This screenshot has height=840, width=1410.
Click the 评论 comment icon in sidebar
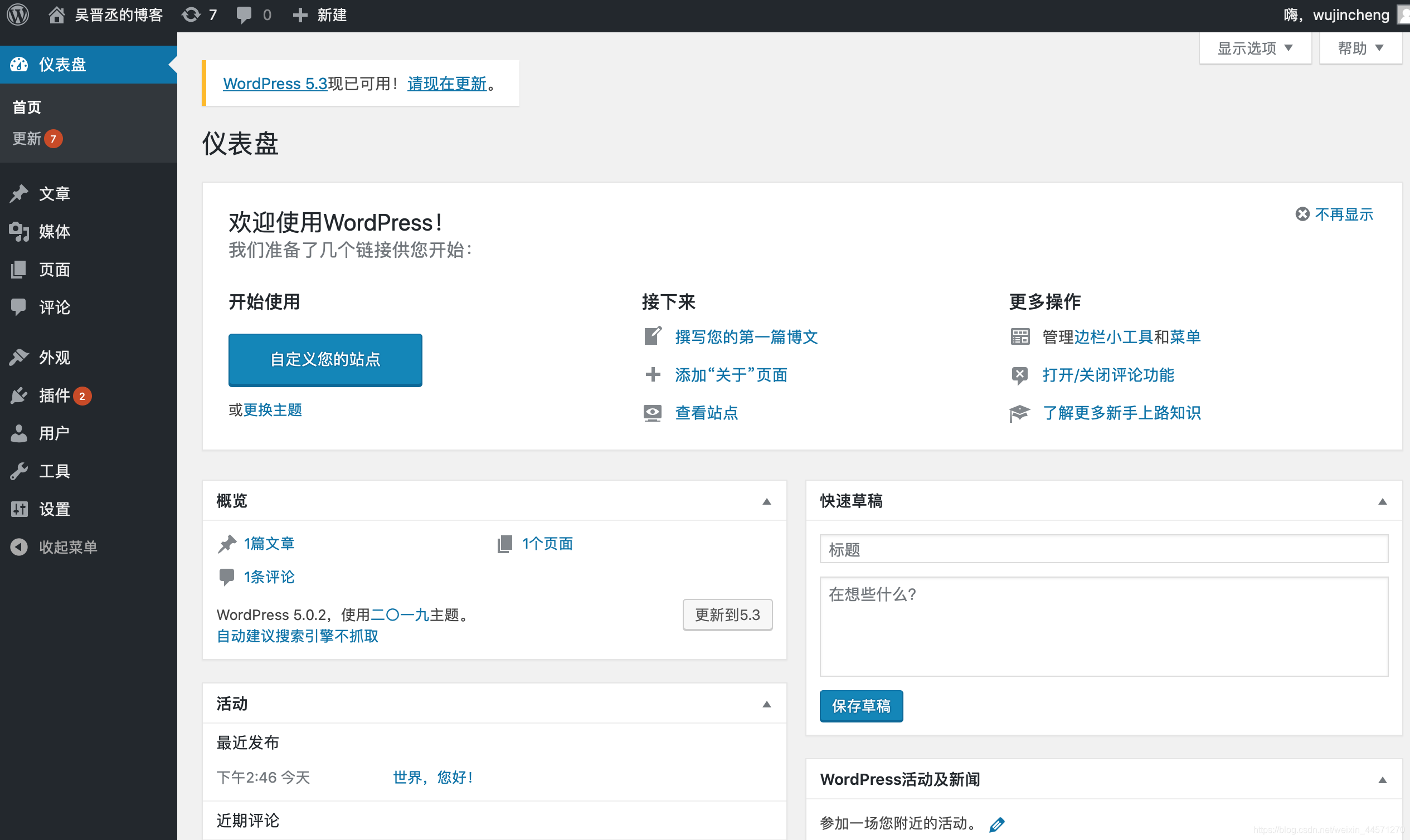pos(19,307)
